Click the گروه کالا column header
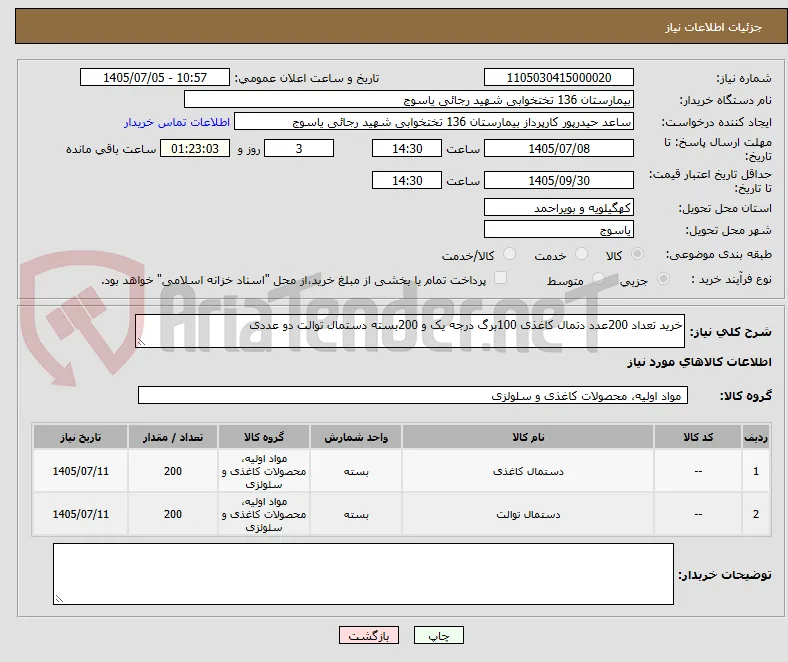The image size is (788, 662). coord(264,437)
